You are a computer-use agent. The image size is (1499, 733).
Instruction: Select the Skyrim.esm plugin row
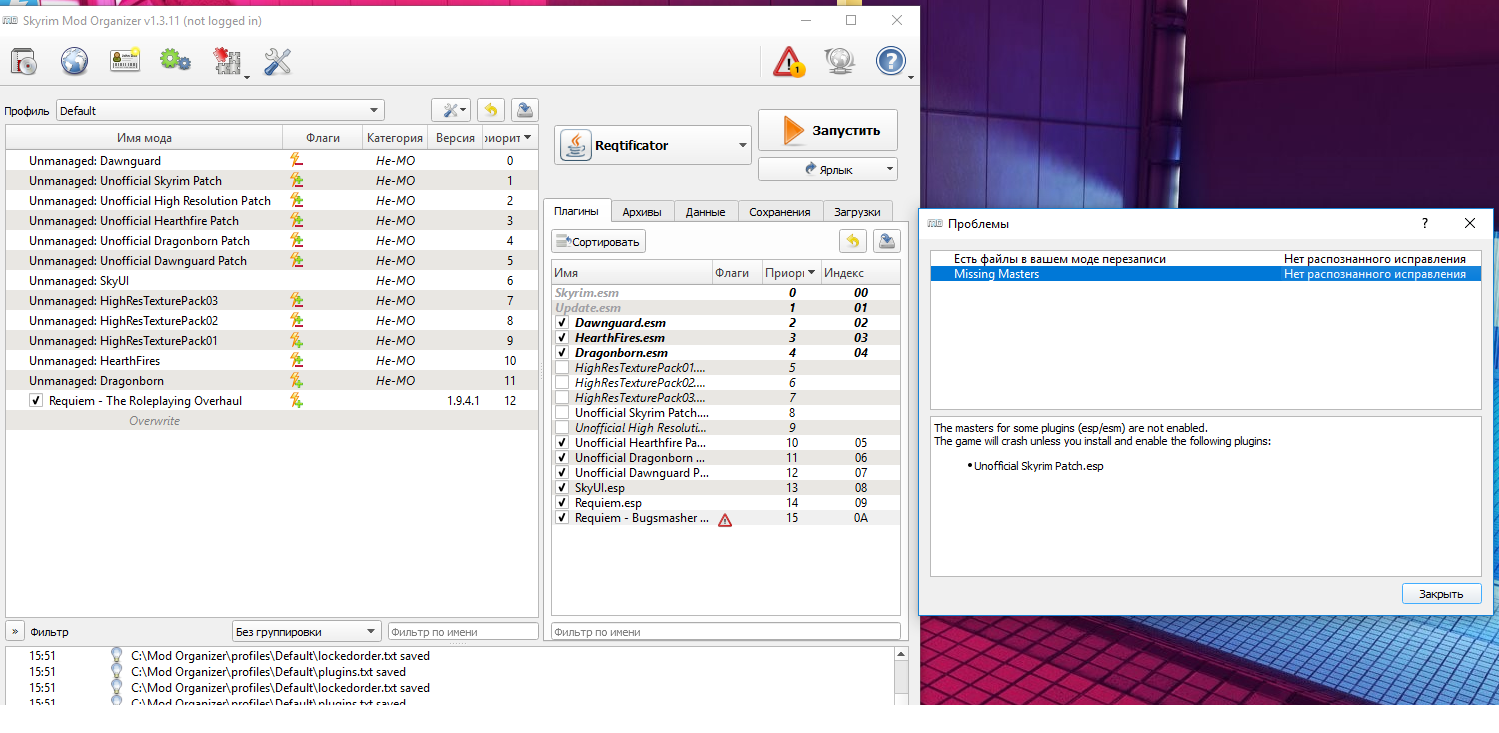point(726,293)
